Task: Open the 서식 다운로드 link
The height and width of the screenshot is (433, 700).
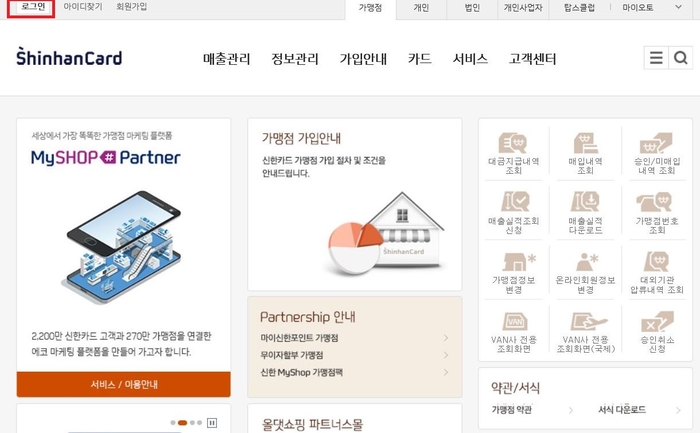Action: pyautogui.click(x=622, y=409)
